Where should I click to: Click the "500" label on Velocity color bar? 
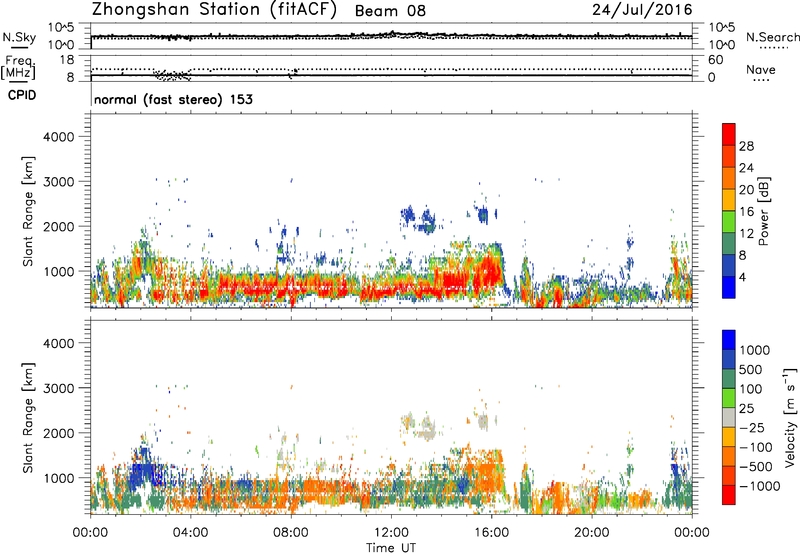coord(751,370)
